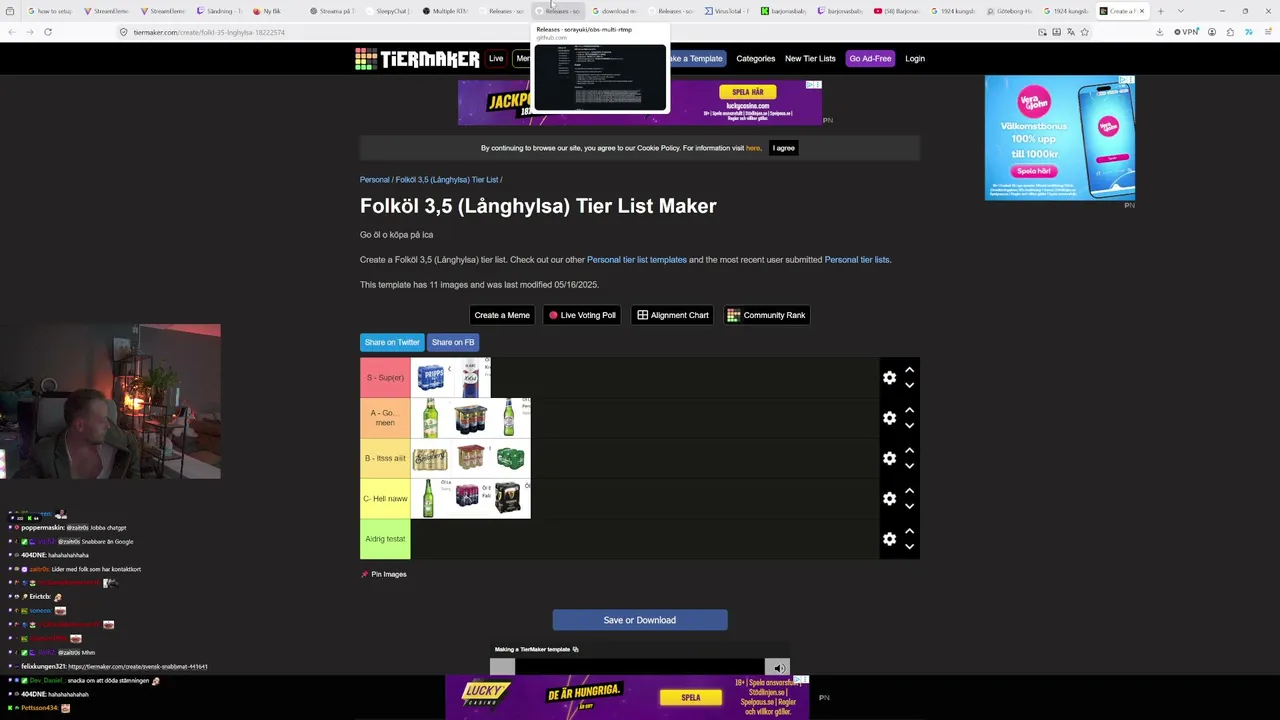Click the Go Ad-Free button
The image size is (1280, 720).
click(870, 59)
